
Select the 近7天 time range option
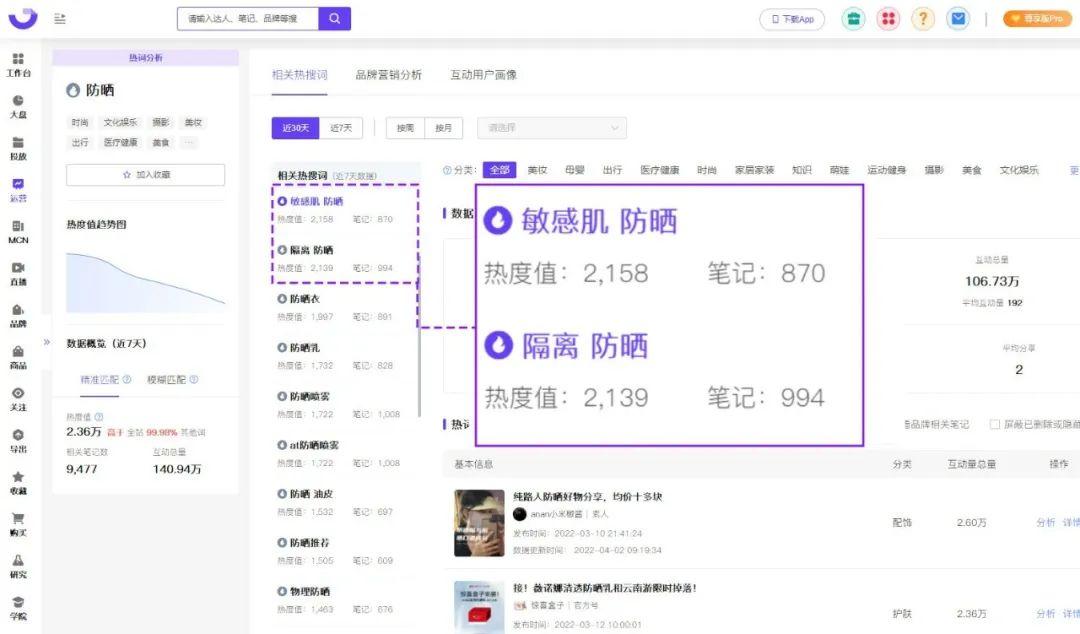pyautogui.click(x=341, y=128)
